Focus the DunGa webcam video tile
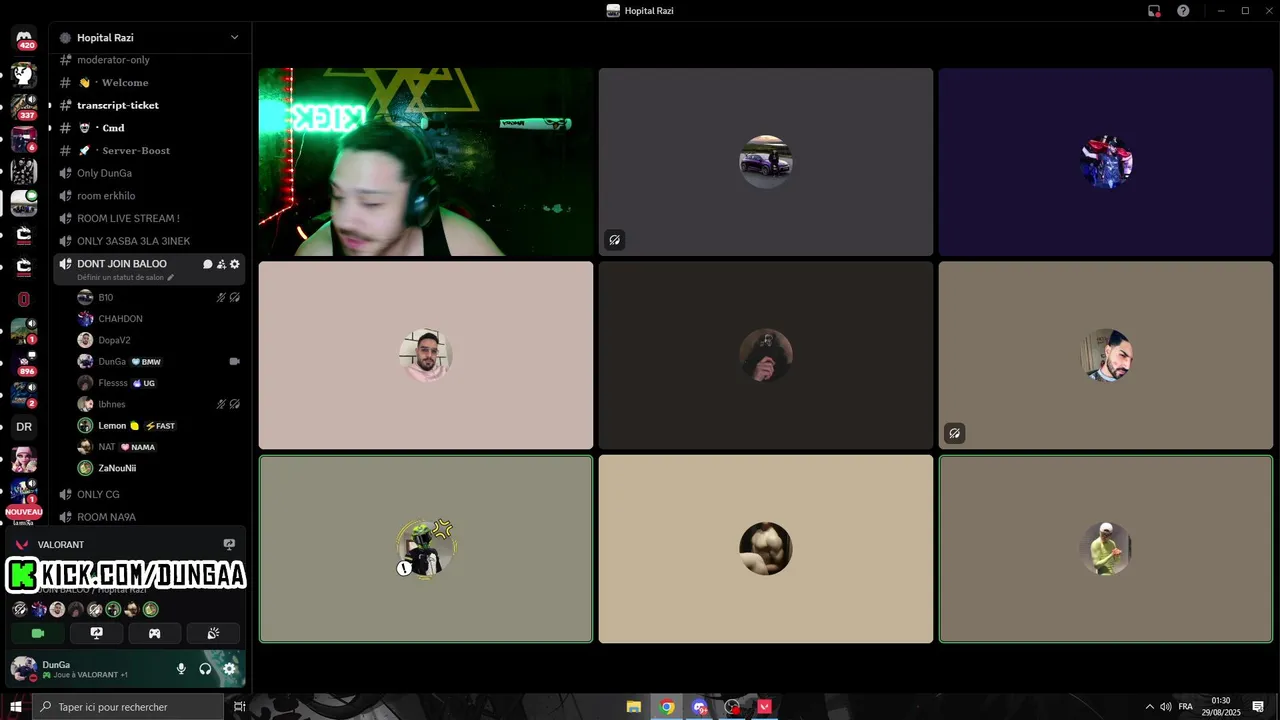The height and width of the screenshot is (720, 1280). point(426,162)
